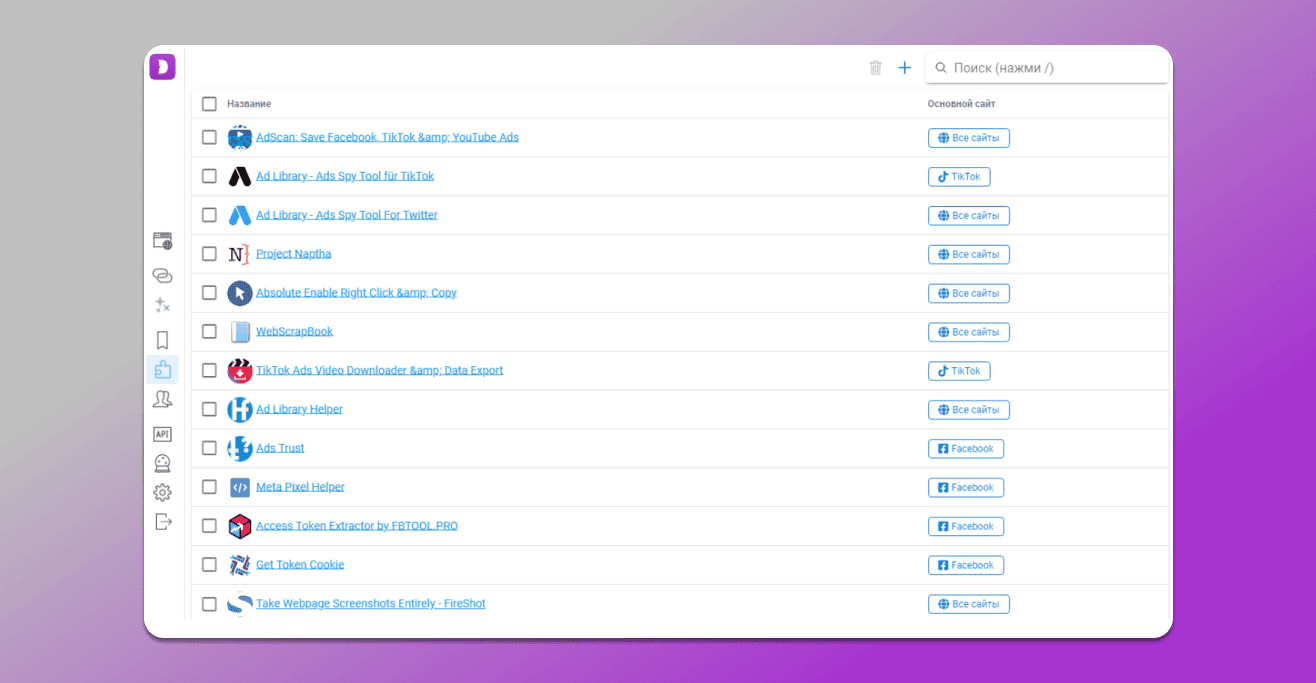Check the Ad Library TikTok row checkbox
The height and width of the screenshot is (683, 1316).
tap(209, 176)
